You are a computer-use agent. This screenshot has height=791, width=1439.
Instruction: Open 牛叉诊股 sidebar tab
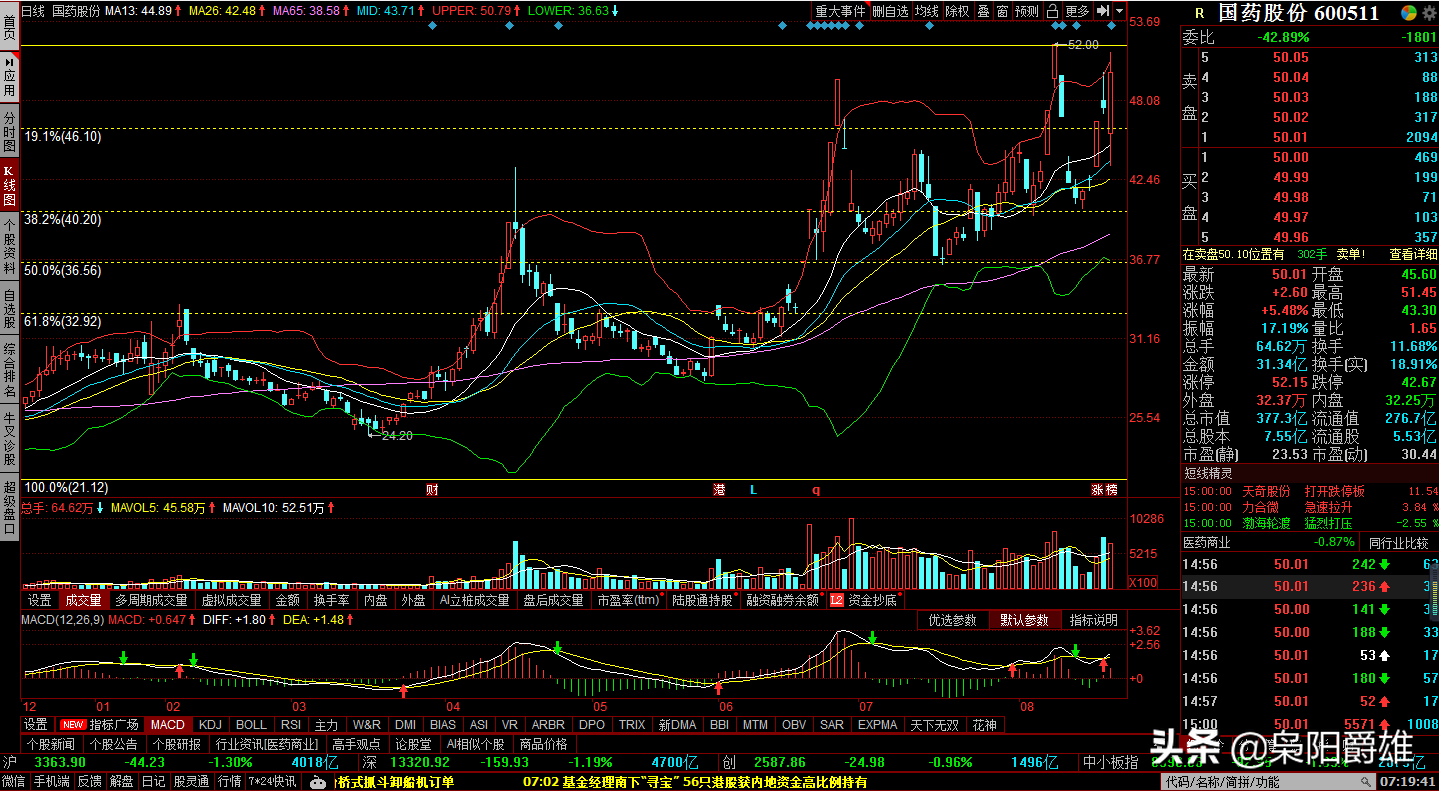tap(9, 436)
